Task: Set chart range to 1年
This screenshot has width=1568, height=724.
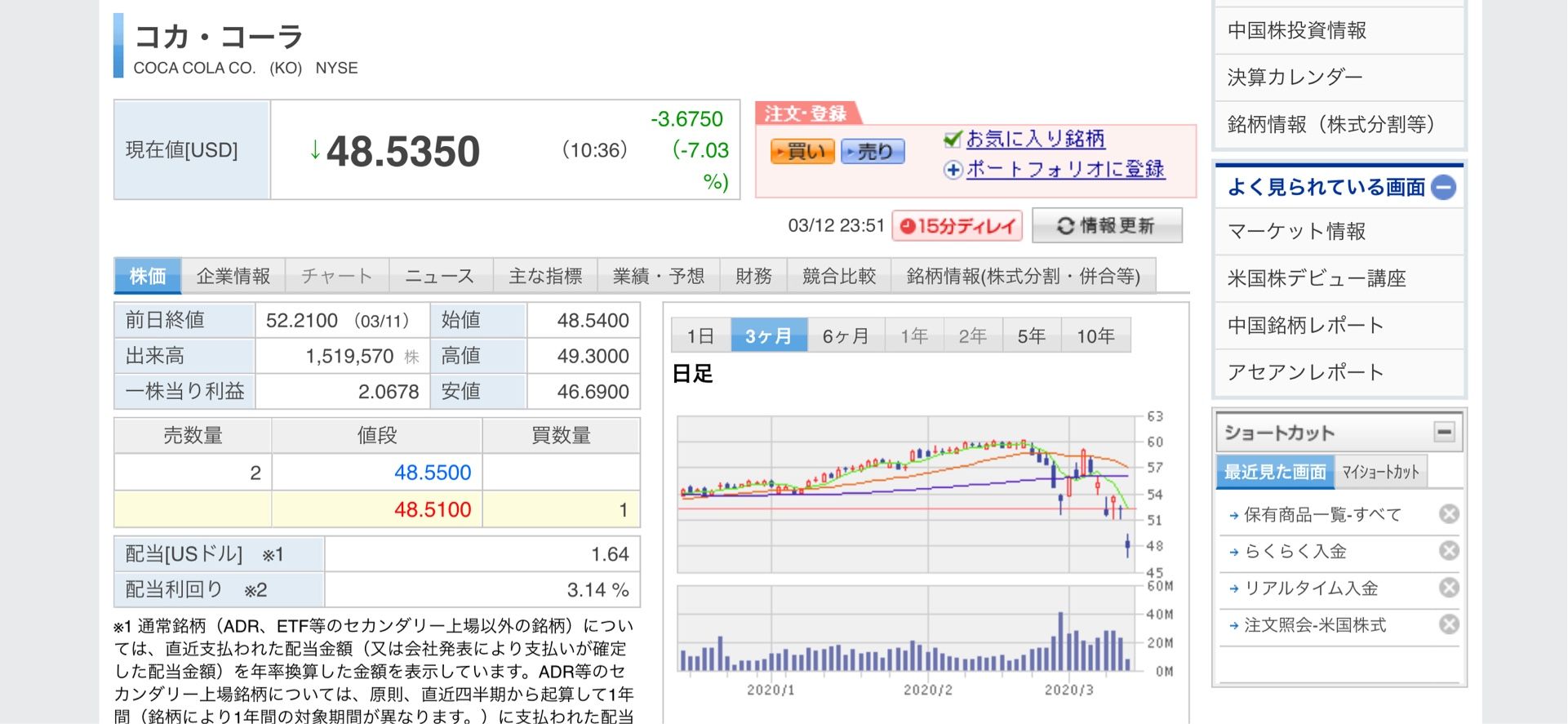Action: tap(914, 335)
